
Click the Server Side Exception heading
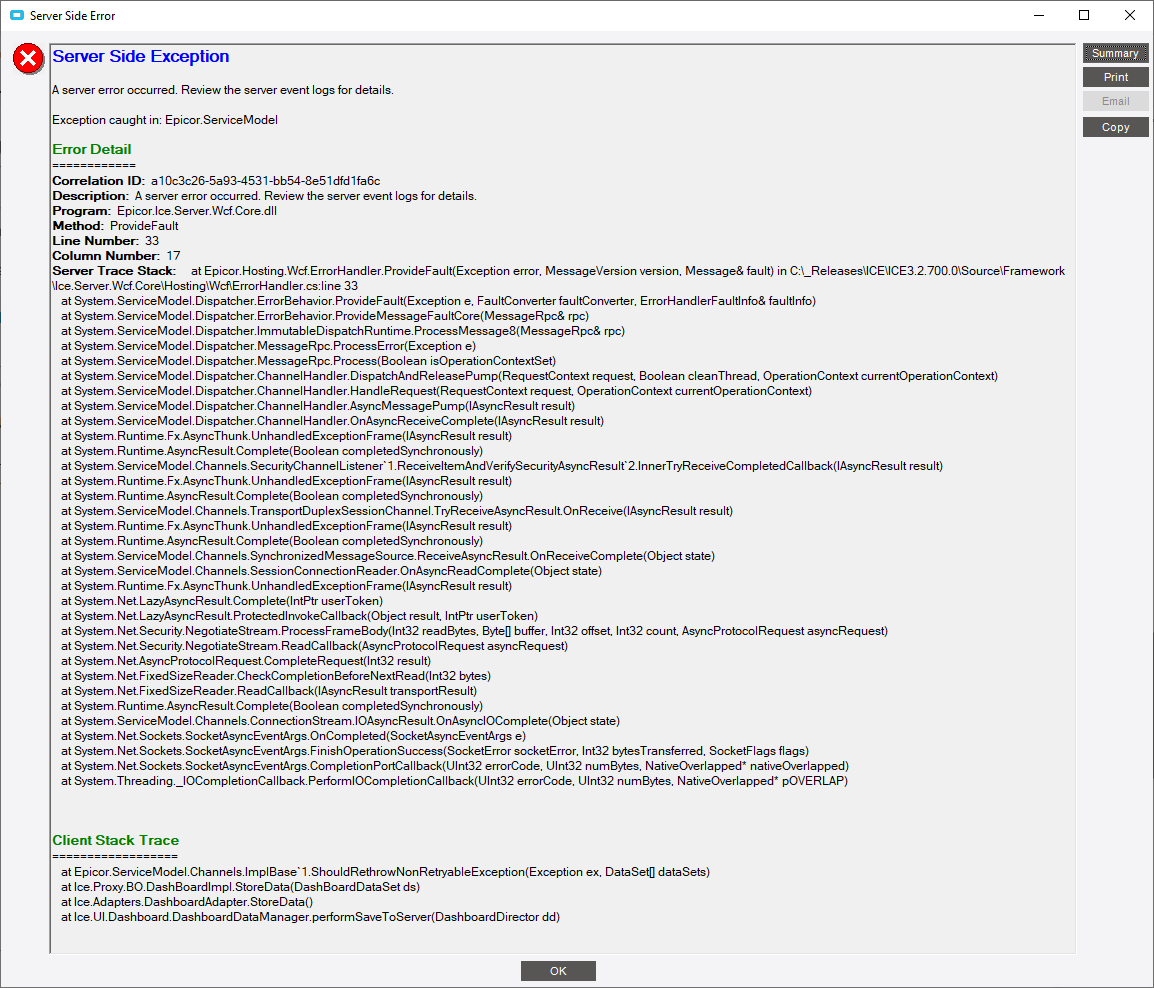pos(141,57)
